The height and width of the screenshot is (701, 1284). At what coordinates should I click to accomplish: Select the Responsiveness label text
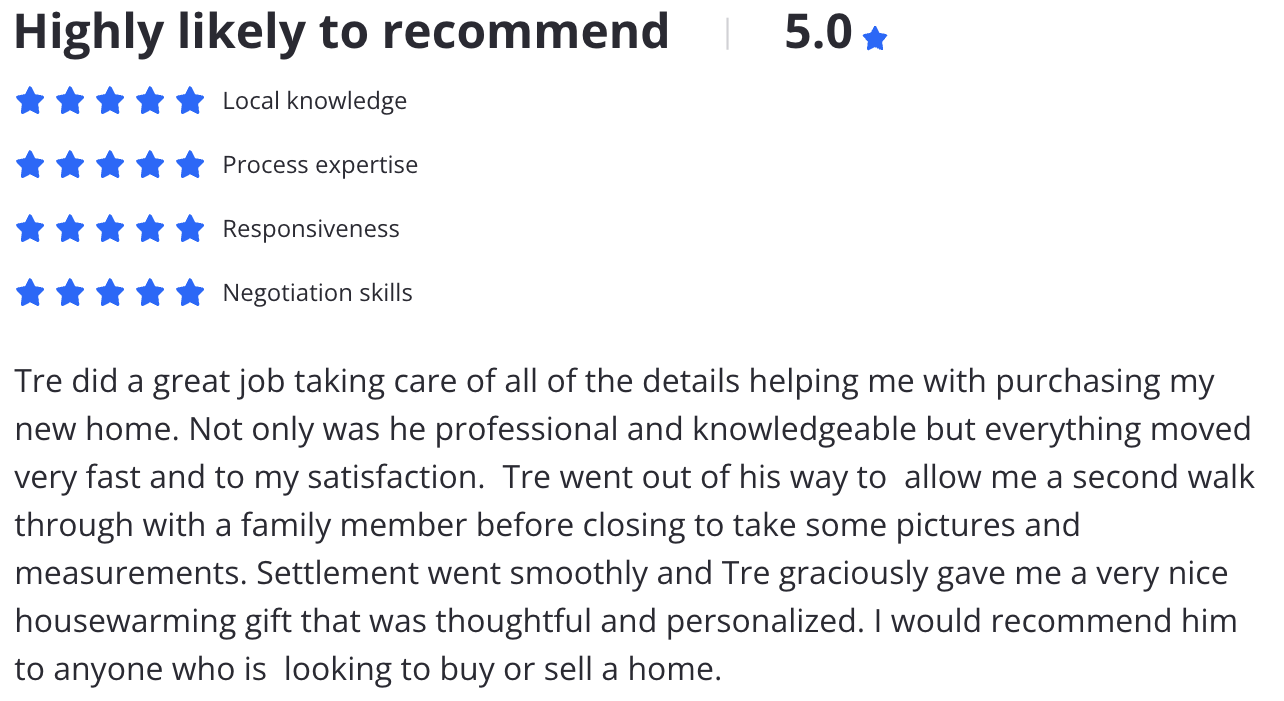pos(311,229)
